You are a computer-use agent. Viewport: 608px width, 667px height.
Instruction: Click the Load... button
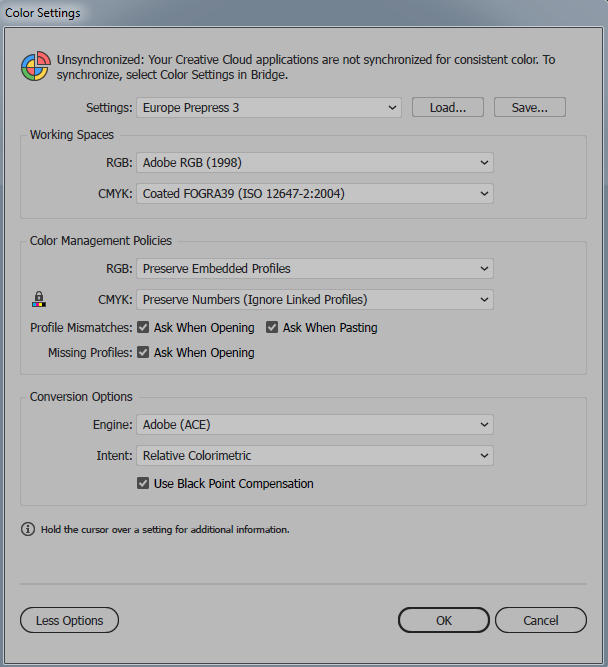pyautogui.click(x=448, y=107)
